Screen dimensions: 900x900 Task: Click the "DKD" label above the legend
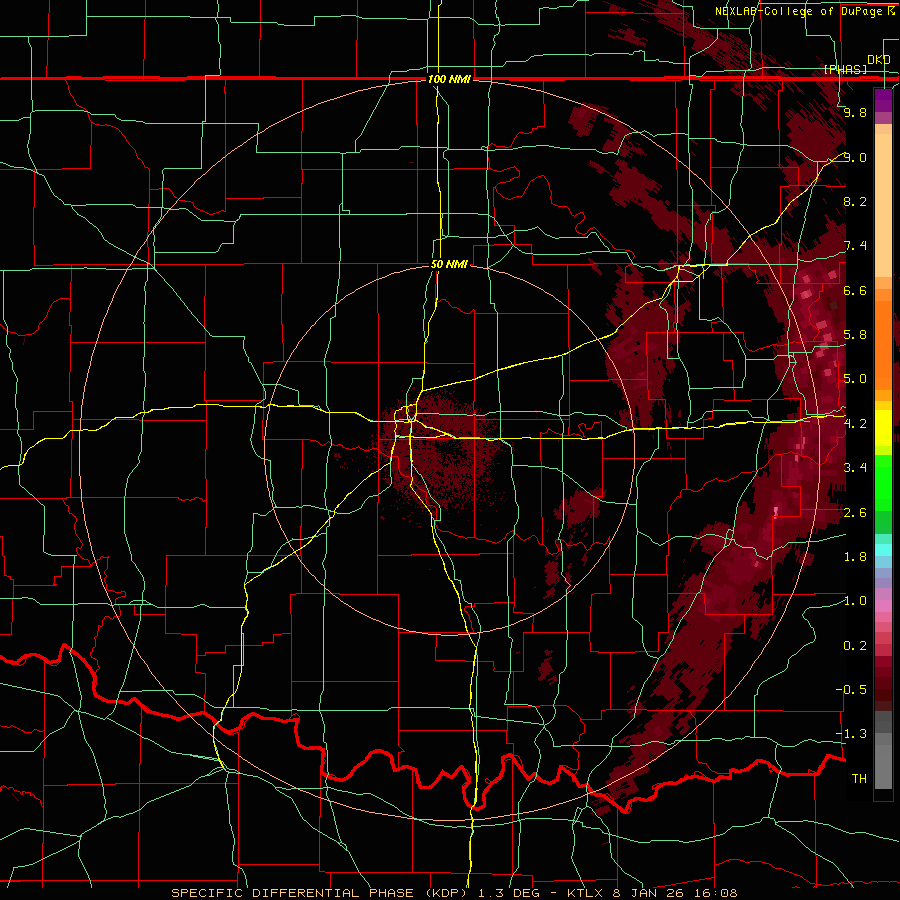pos(878,60)
